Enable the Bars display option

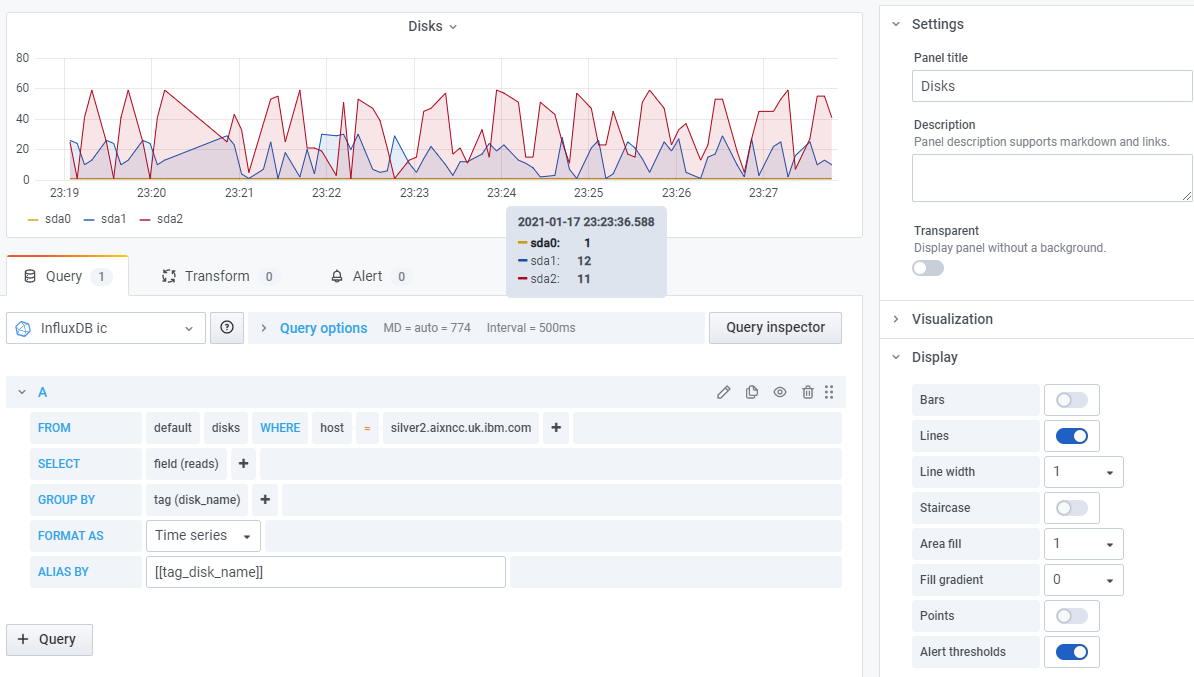click(1071, 399)
